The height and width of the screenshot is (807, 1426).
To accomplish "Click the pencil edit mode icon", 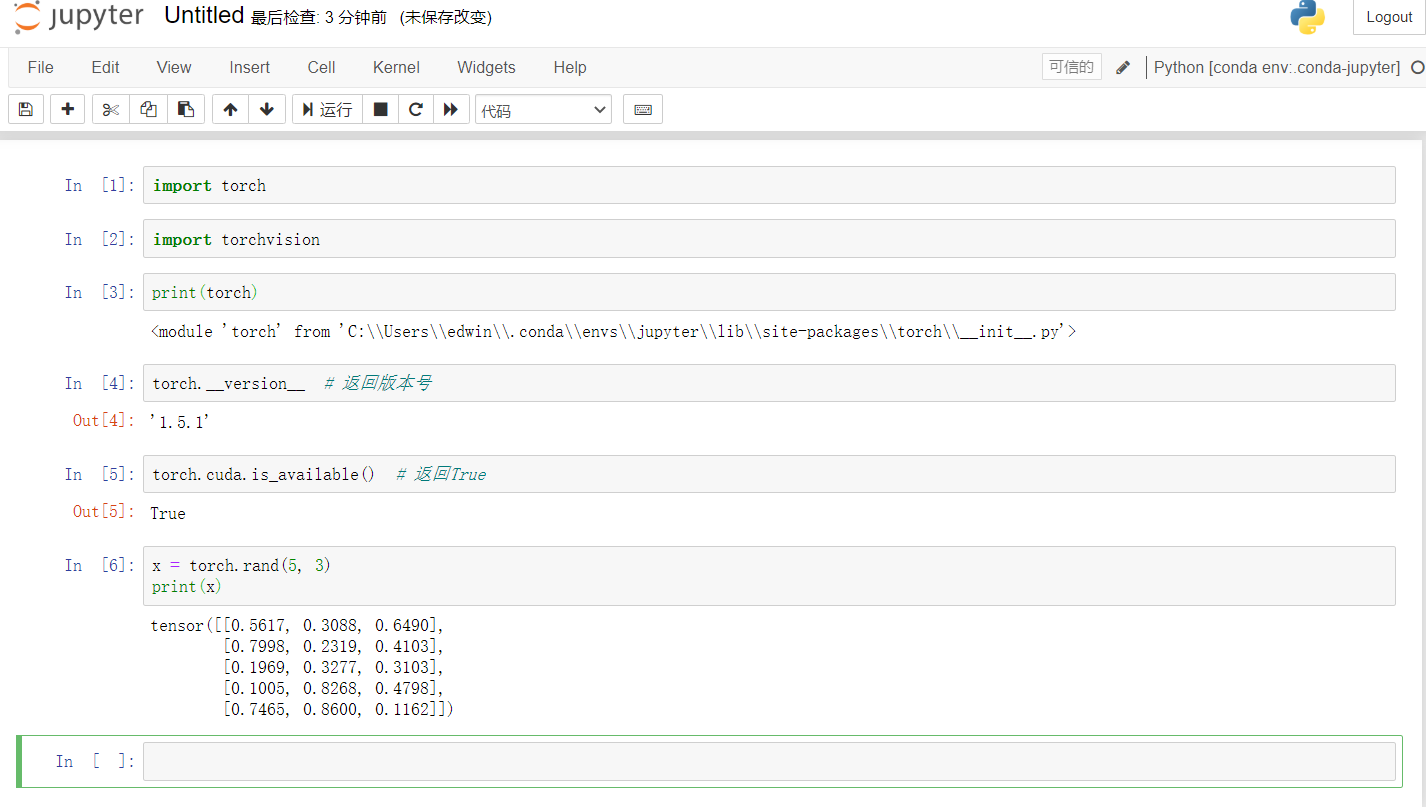I will tap(1123, 67).
